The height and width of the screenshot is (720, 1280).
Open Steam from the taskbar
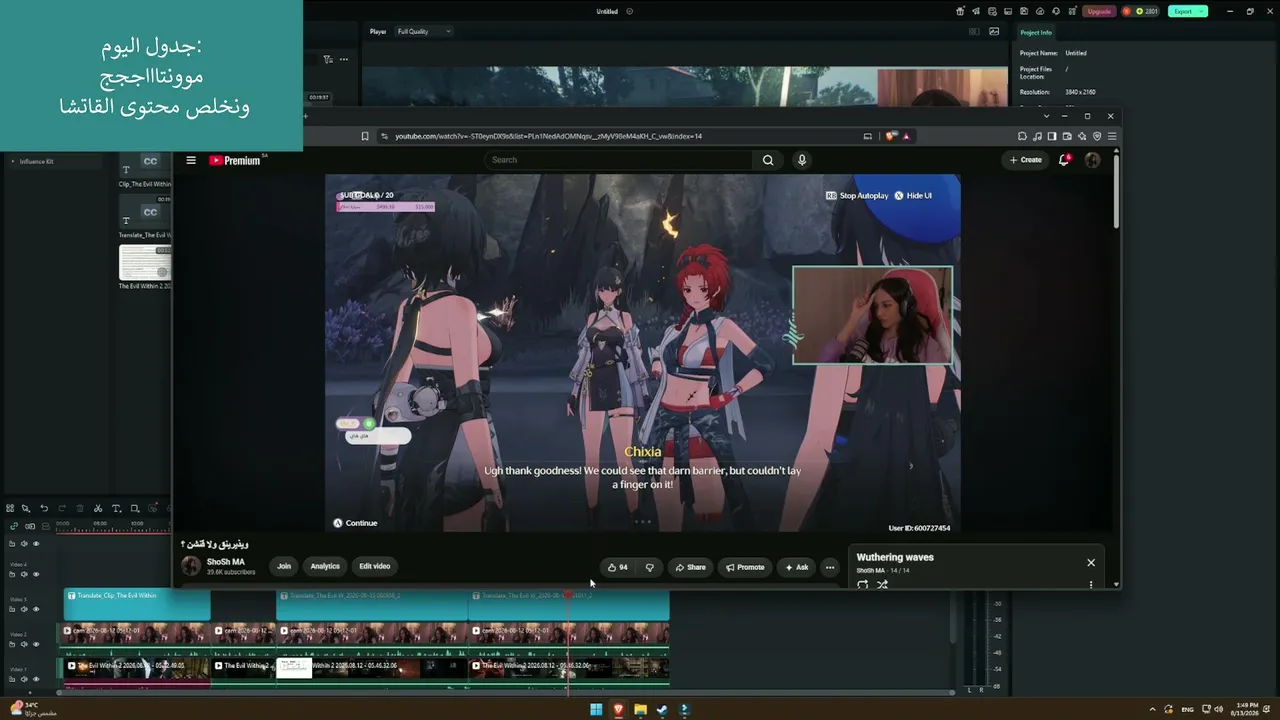click(662, 710)
